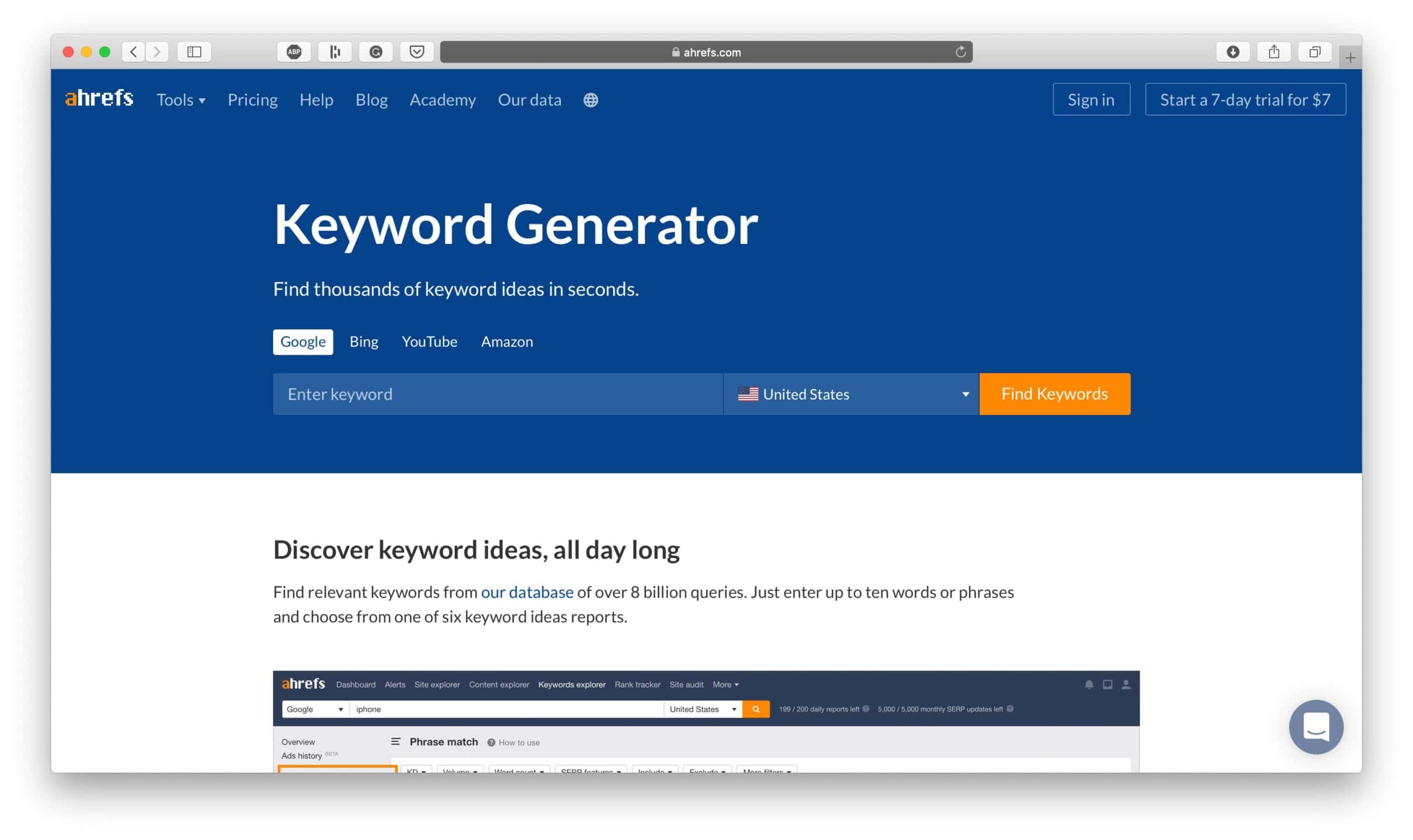Show Safari downloads
The width and height of the screenshot is (1413, 840).
click(x=1233, y=52)
